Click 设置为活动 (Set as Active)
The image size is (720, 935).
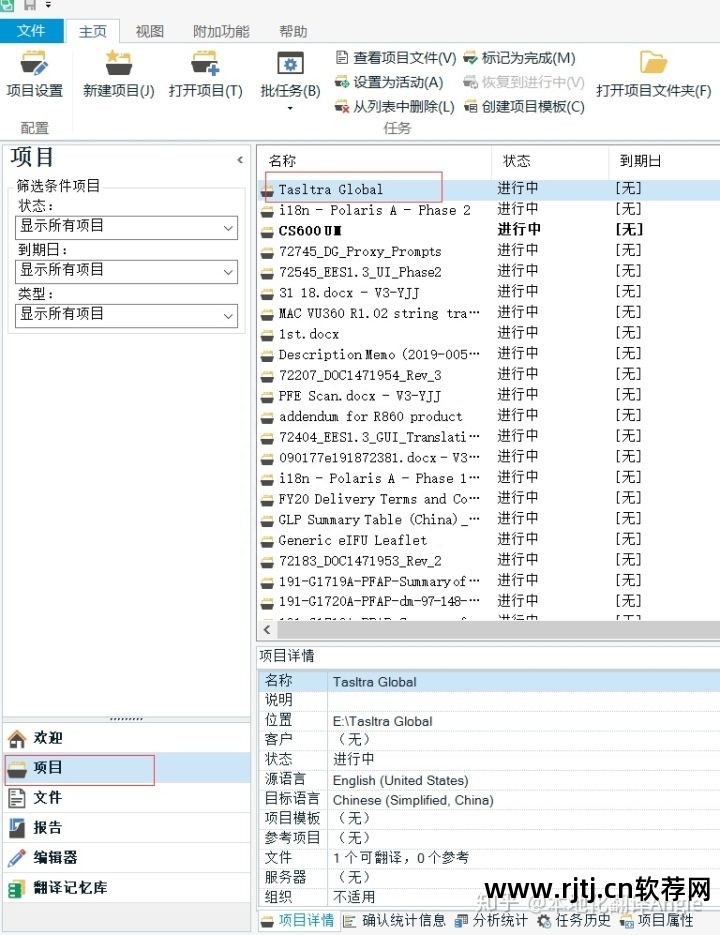(389, 82)
